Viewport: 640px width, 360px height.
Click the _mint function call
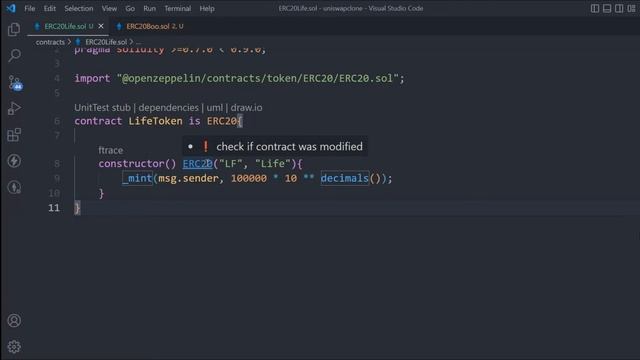pos(137,178)
